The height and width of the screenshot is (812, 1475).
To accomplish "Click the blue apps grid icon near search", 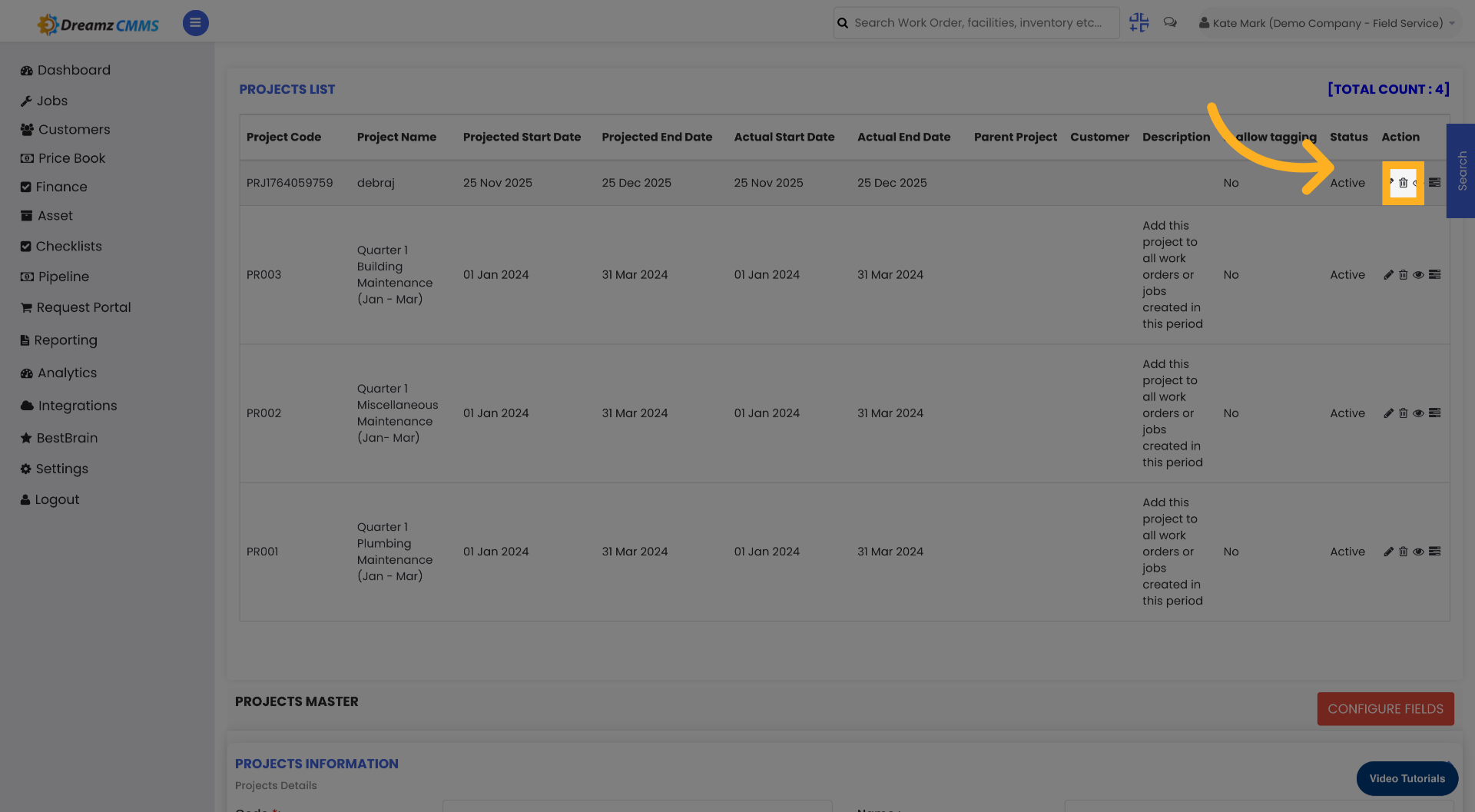I will (1139, 22).
